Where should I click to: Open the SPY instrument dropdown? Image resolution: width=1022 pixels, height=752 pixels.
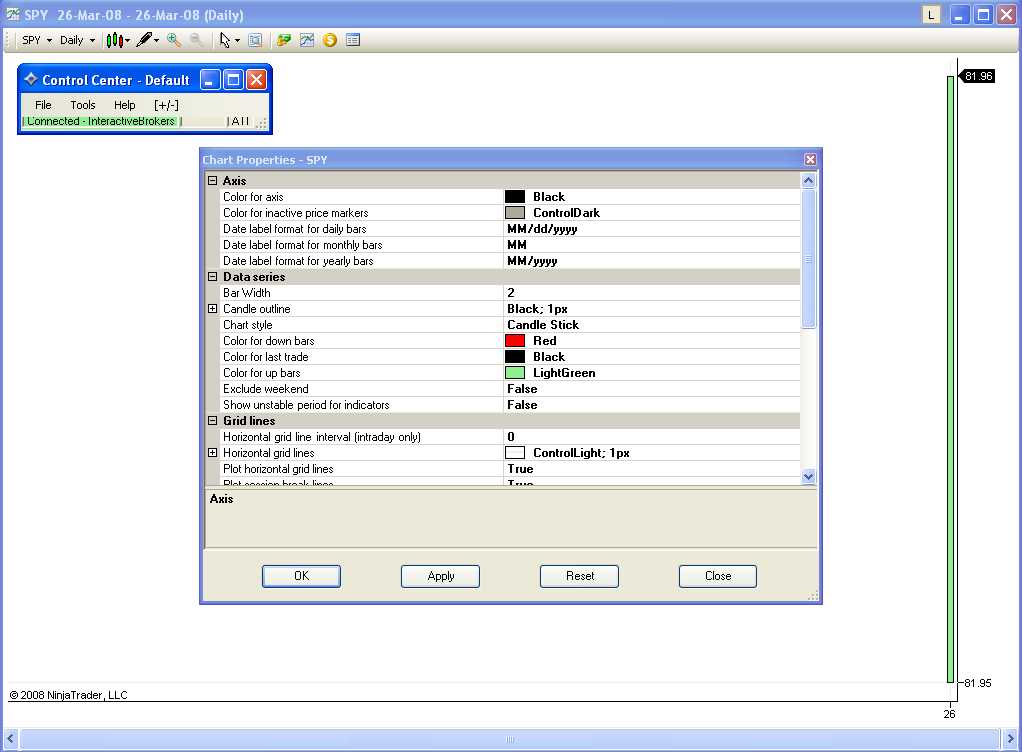(x=36, y=40)
